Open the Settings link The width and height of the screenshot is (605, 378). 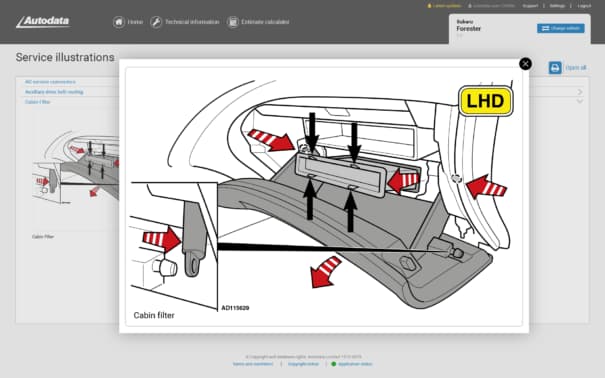coord(557,6)
